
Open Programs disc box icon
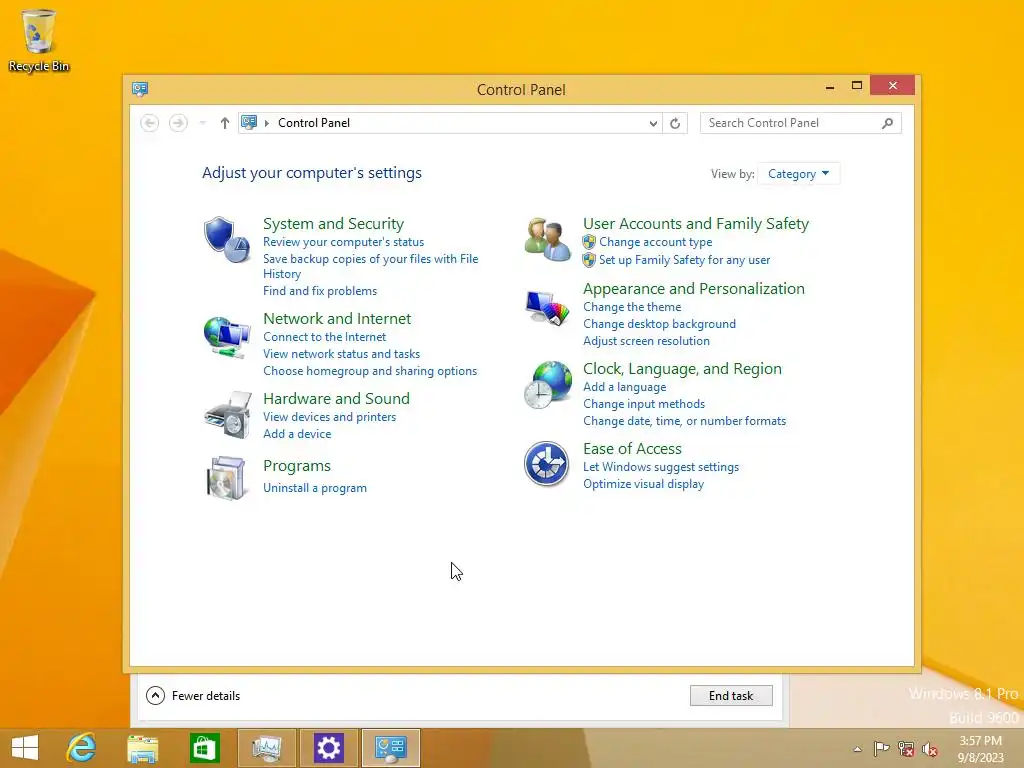click(x=227, y=478)
